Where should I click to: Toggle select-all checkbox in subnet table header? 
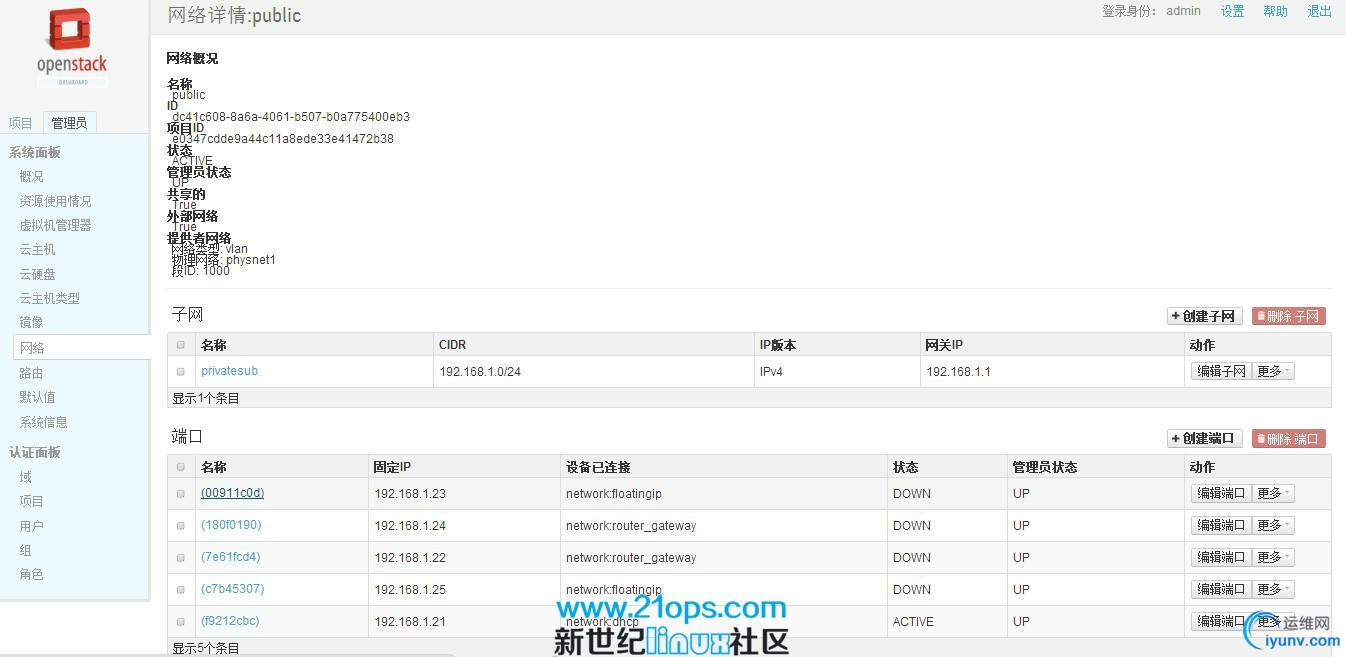coord(181,345)
